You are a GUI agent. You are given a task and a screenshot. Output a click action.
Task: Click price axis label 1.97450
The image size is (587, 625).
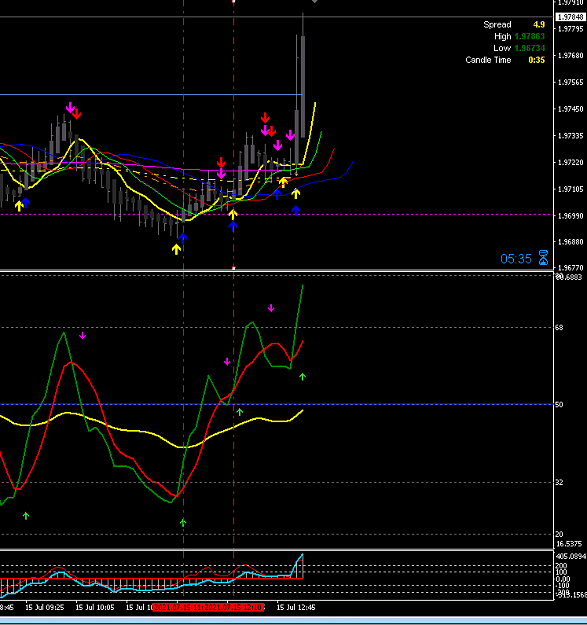click(571, 109)
